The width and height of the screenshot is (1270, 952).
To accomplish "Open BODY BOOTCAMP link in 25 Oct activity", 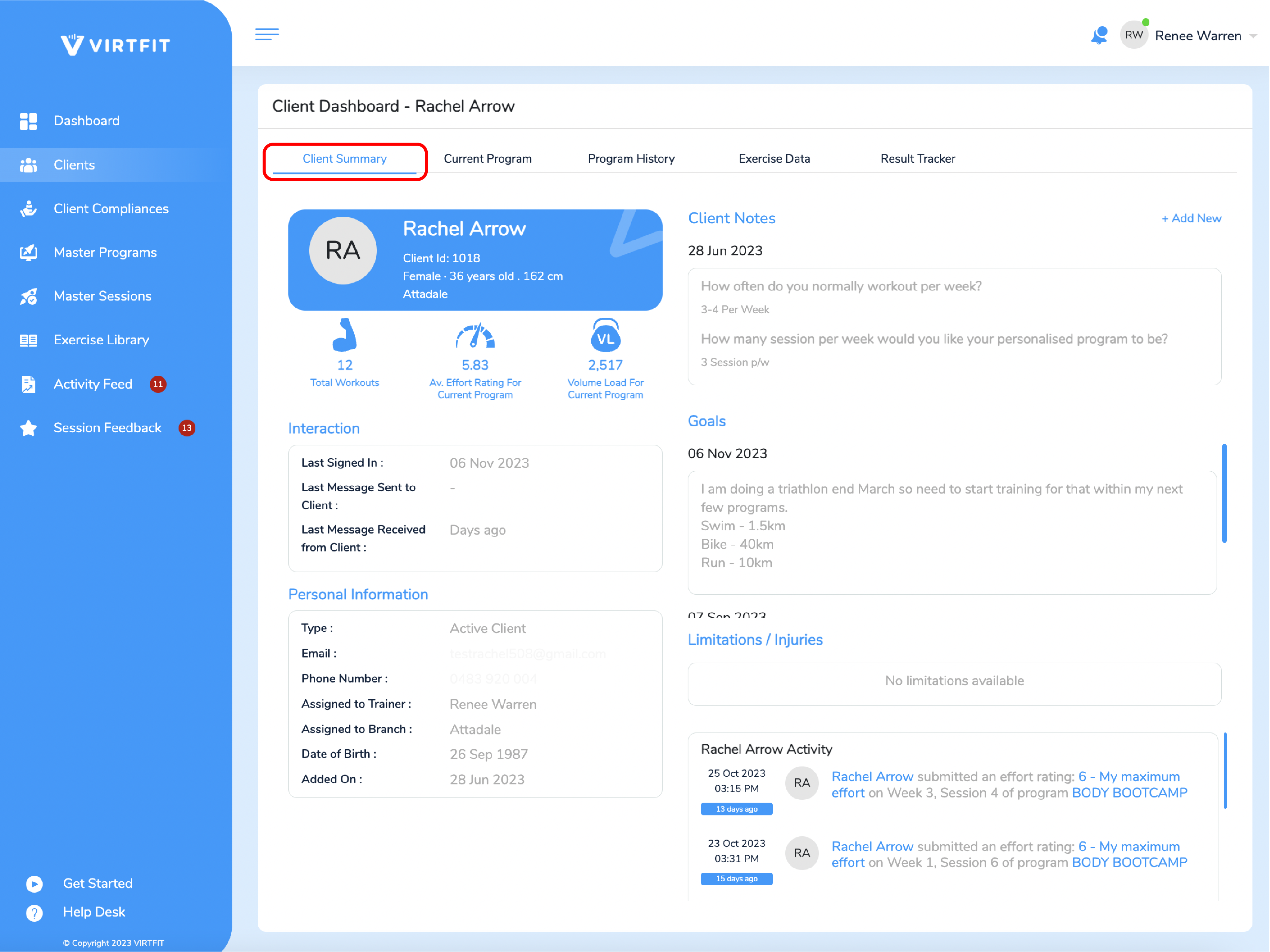I will point(1130,793).
